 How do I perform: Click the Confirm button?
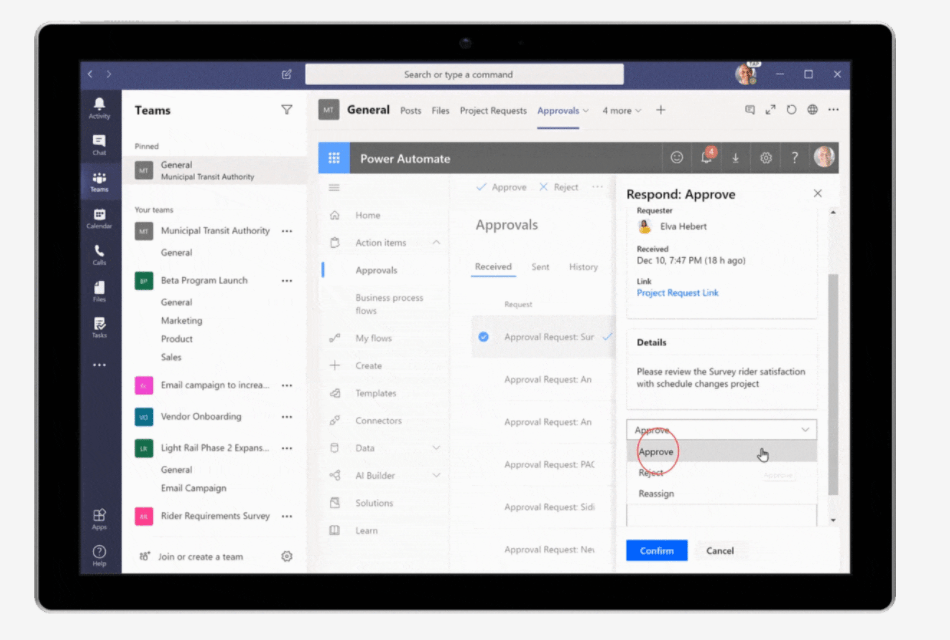pos(657,550)
